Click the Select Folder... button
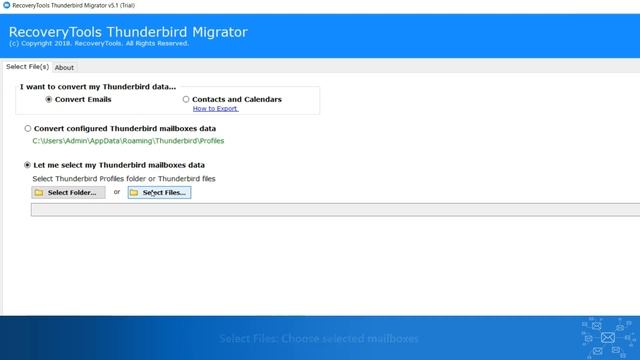Screen dimensions: 640x360 click(68, 192)
